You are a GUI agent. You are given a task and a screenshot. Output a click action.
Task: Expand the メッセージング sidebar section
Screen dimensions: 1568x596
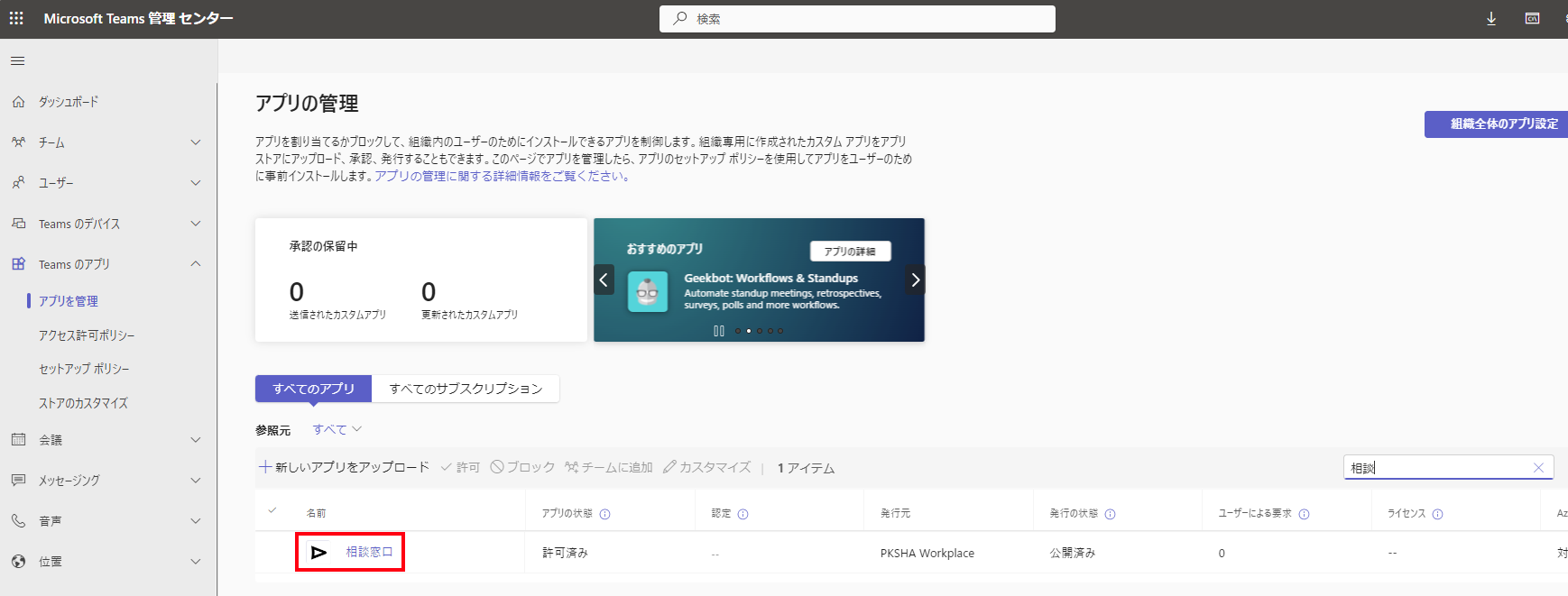click(x=196, y=481)
